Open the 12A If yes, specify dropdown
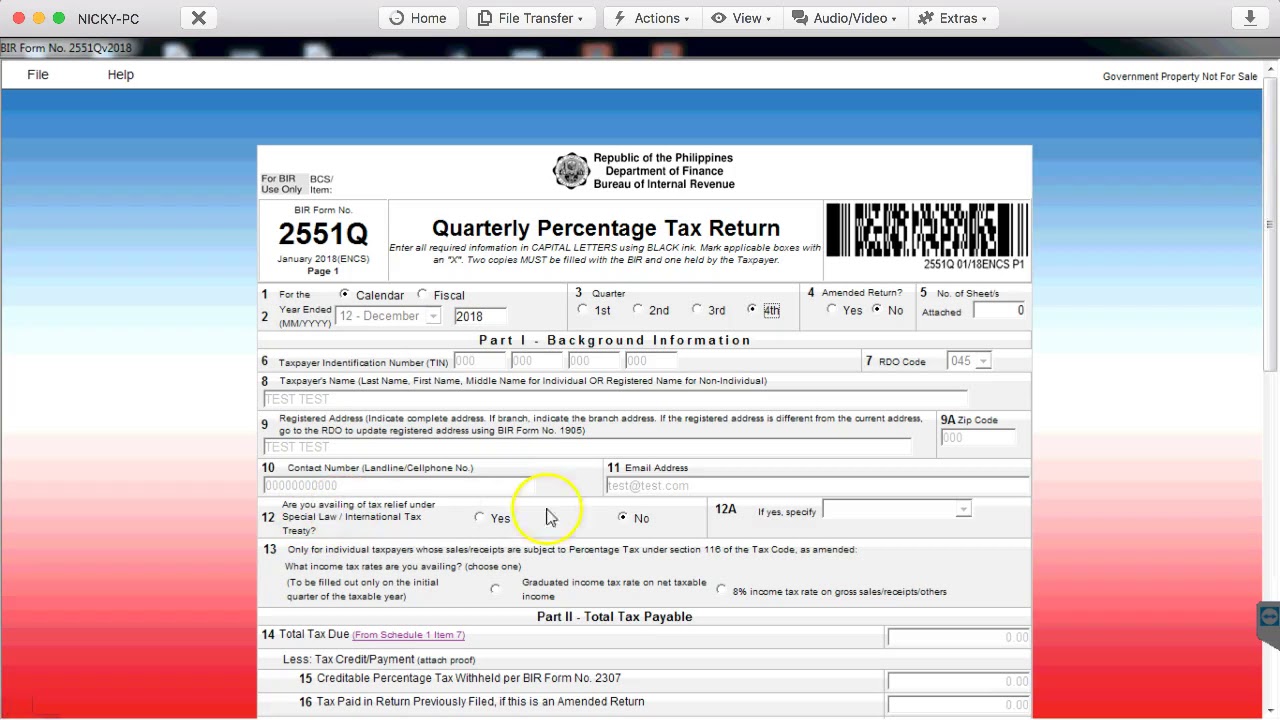1280x720 pixels. click(x=896, y=510)
